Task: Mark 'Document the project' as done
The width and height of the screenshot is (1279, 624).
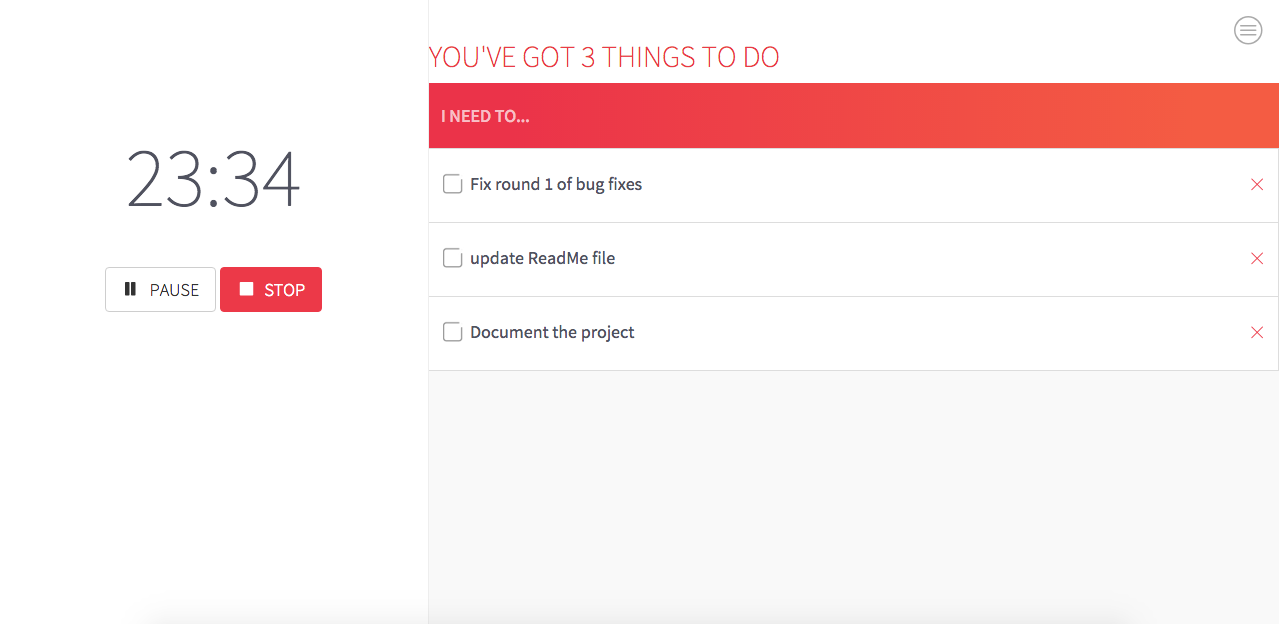Action: coord(452,332)
